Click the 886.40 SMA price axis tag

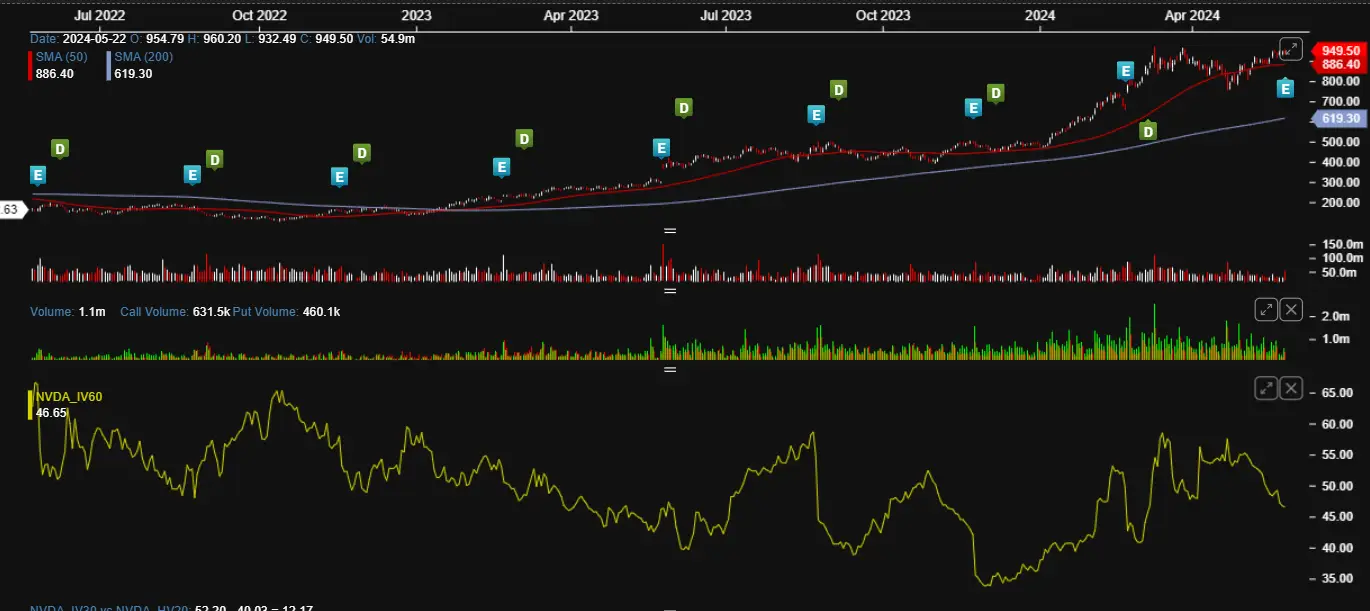[x=1338, y=64]
